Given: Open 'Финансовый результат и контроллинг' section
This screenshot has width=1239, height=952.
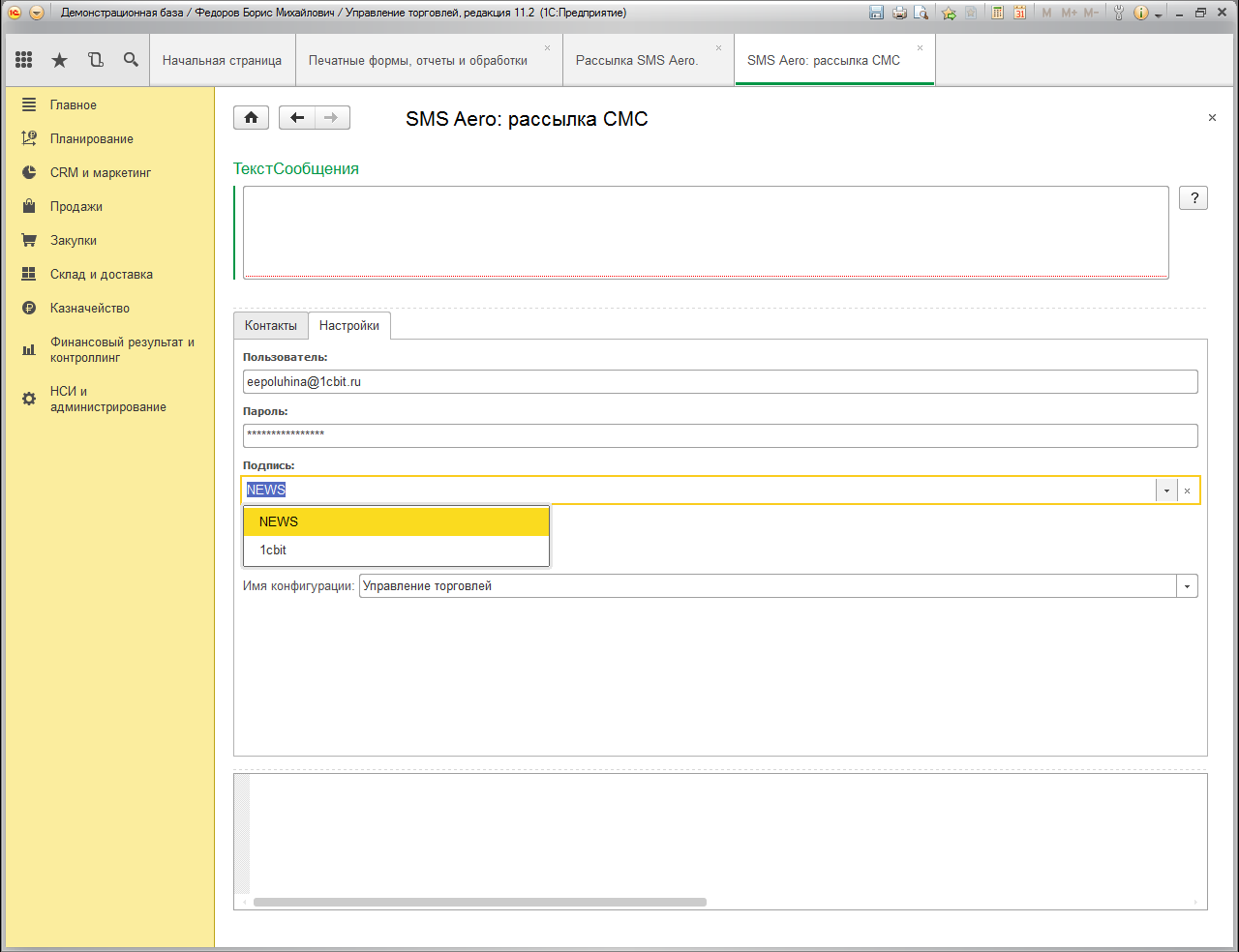Looking at the screenshot, I should tap(122, 350).
